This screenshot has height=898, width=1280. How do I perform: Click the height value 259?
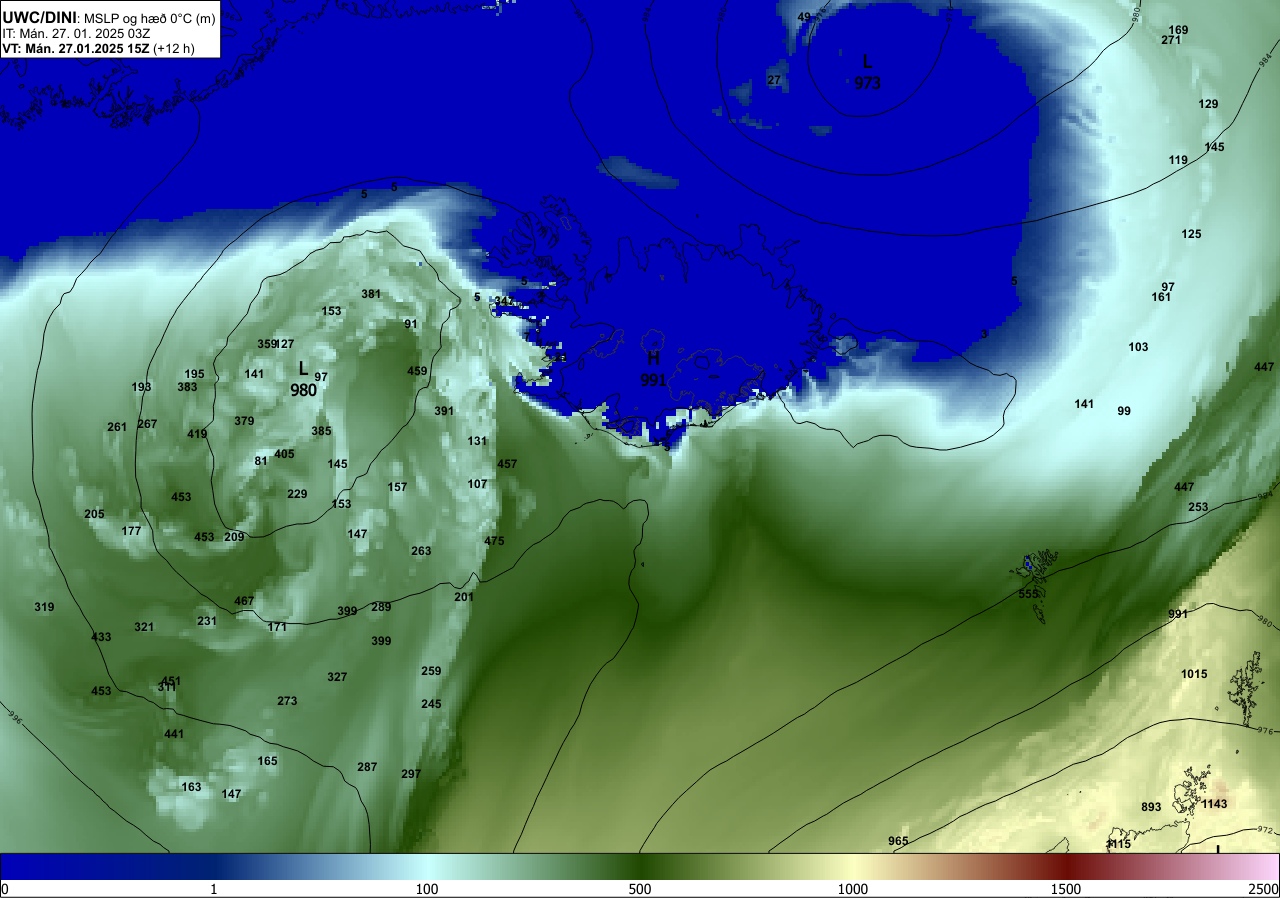point(431,671)
